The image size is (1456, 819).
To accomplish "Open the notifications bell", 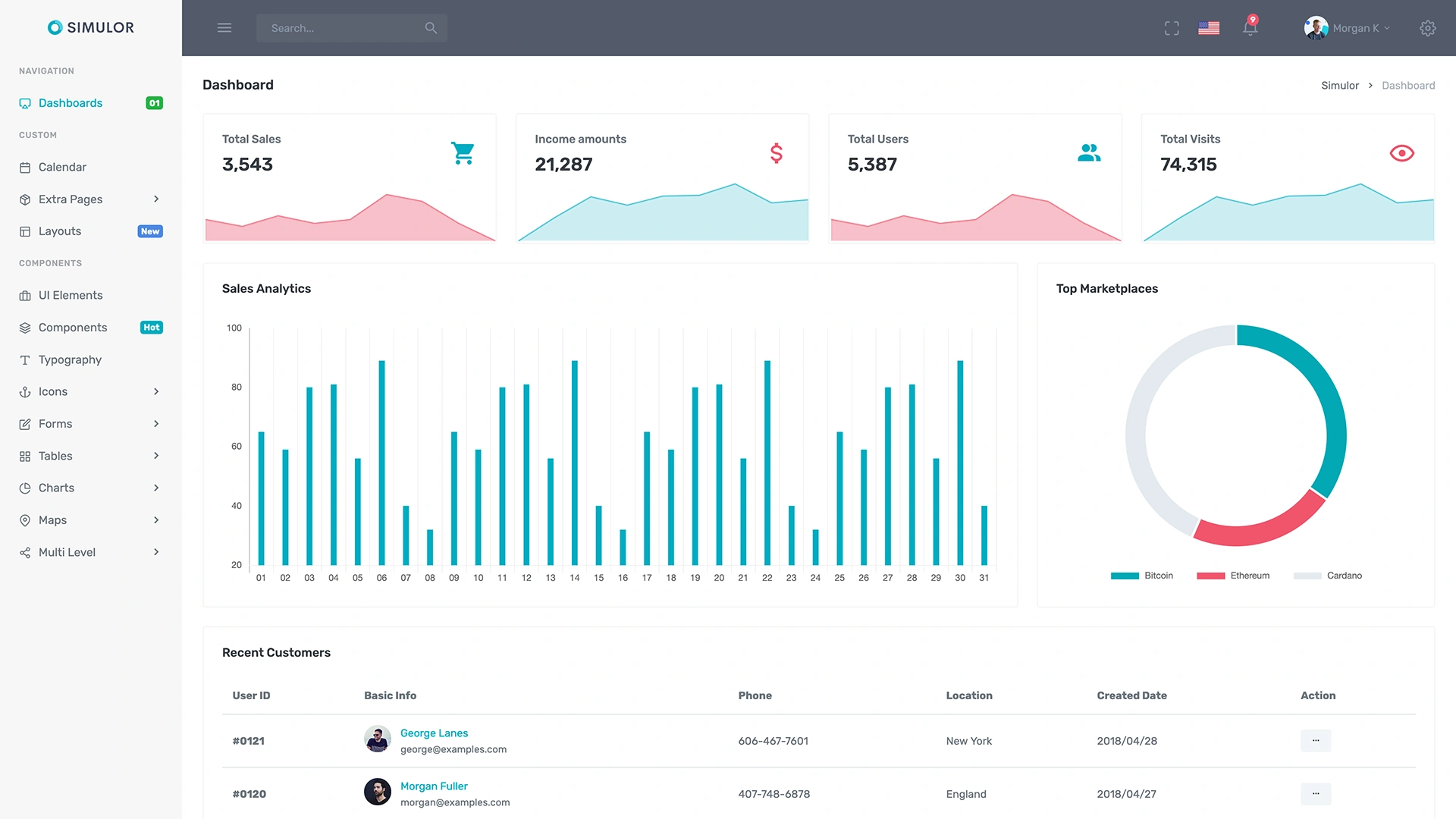I will [x=1249, y=28].
